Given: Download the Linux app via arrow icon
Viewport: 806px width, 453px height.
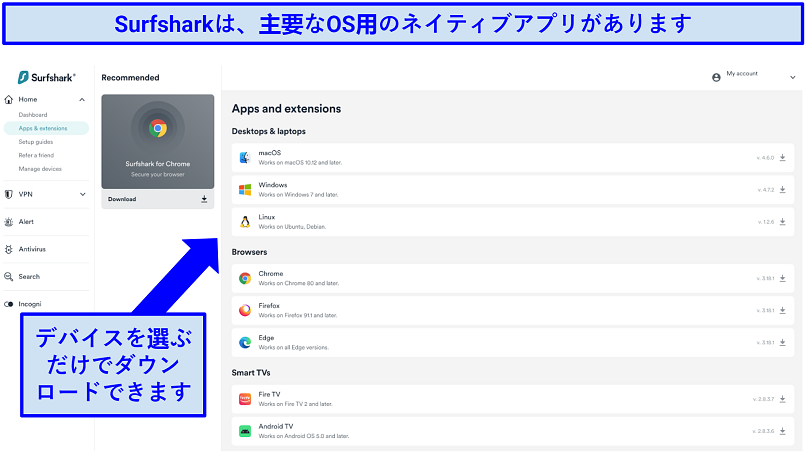Looking at the screenshot, I should 782,222.
